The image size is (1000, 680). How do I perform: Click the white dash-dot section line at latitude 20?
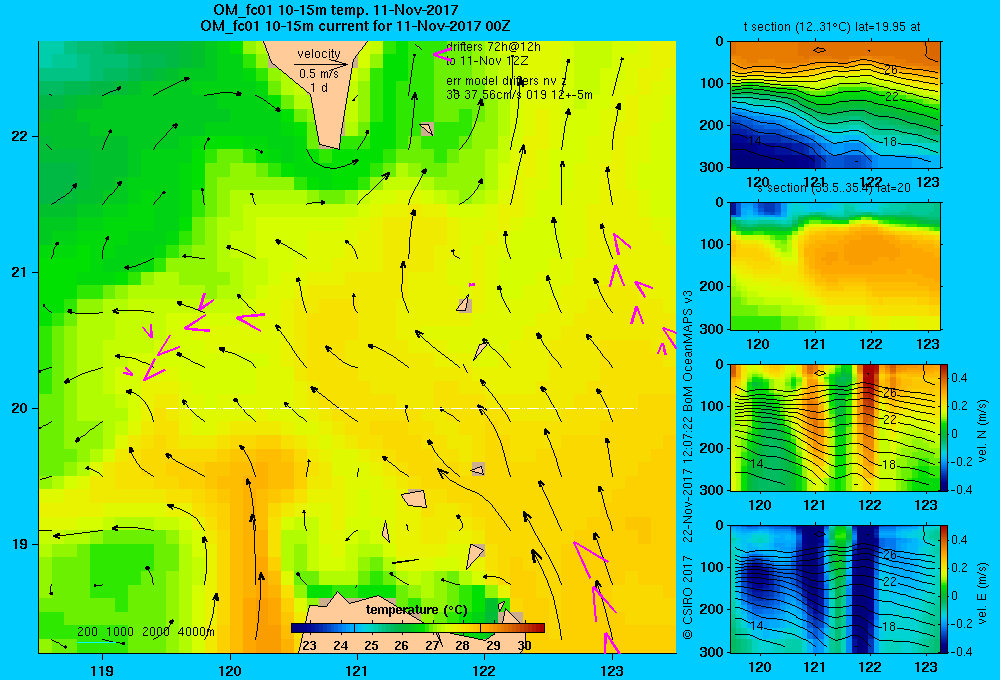[401, 408]
